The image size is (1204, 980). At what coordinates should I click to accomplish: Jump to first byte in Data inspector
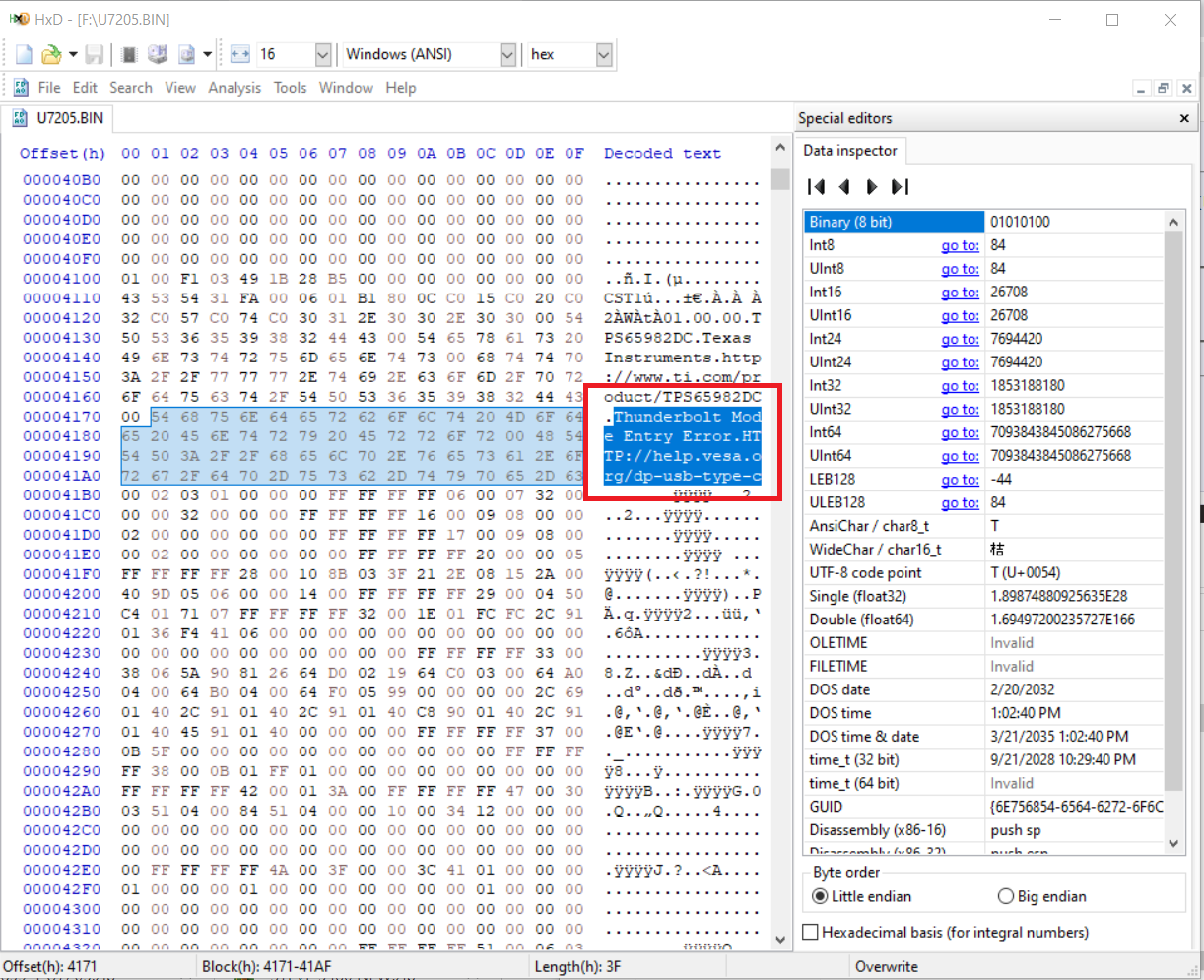tap(816, 187)
